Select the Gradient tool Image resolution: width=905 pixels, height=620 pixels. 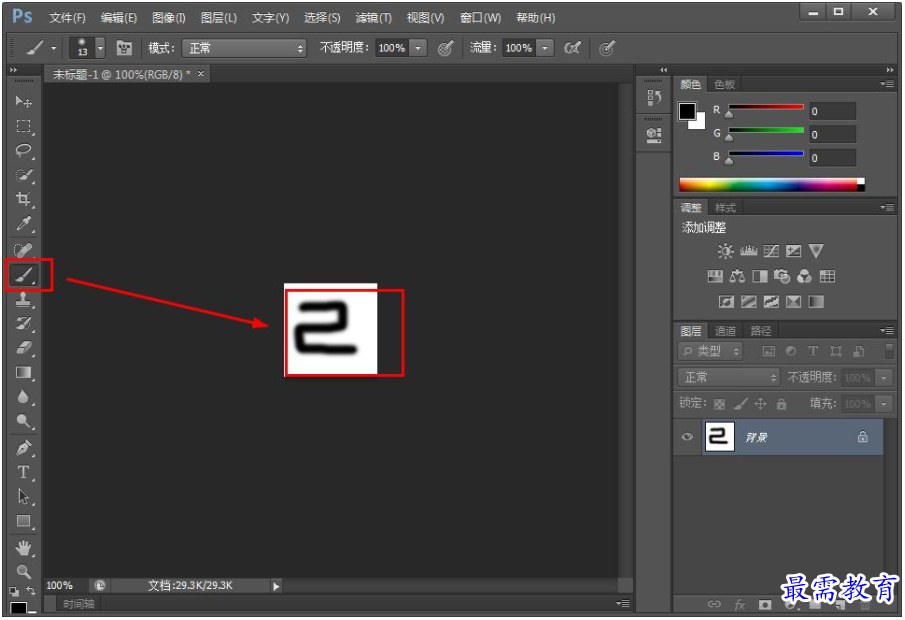click(23, 372)
